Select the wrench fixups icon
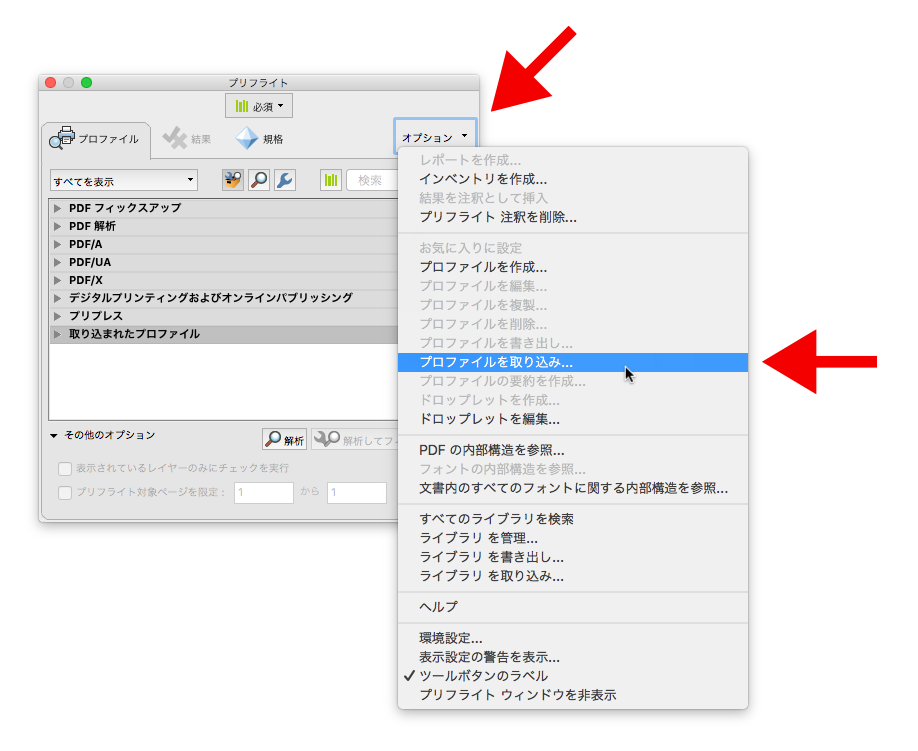The width and height of the screenshot is (918, 751). coord(285,180)
